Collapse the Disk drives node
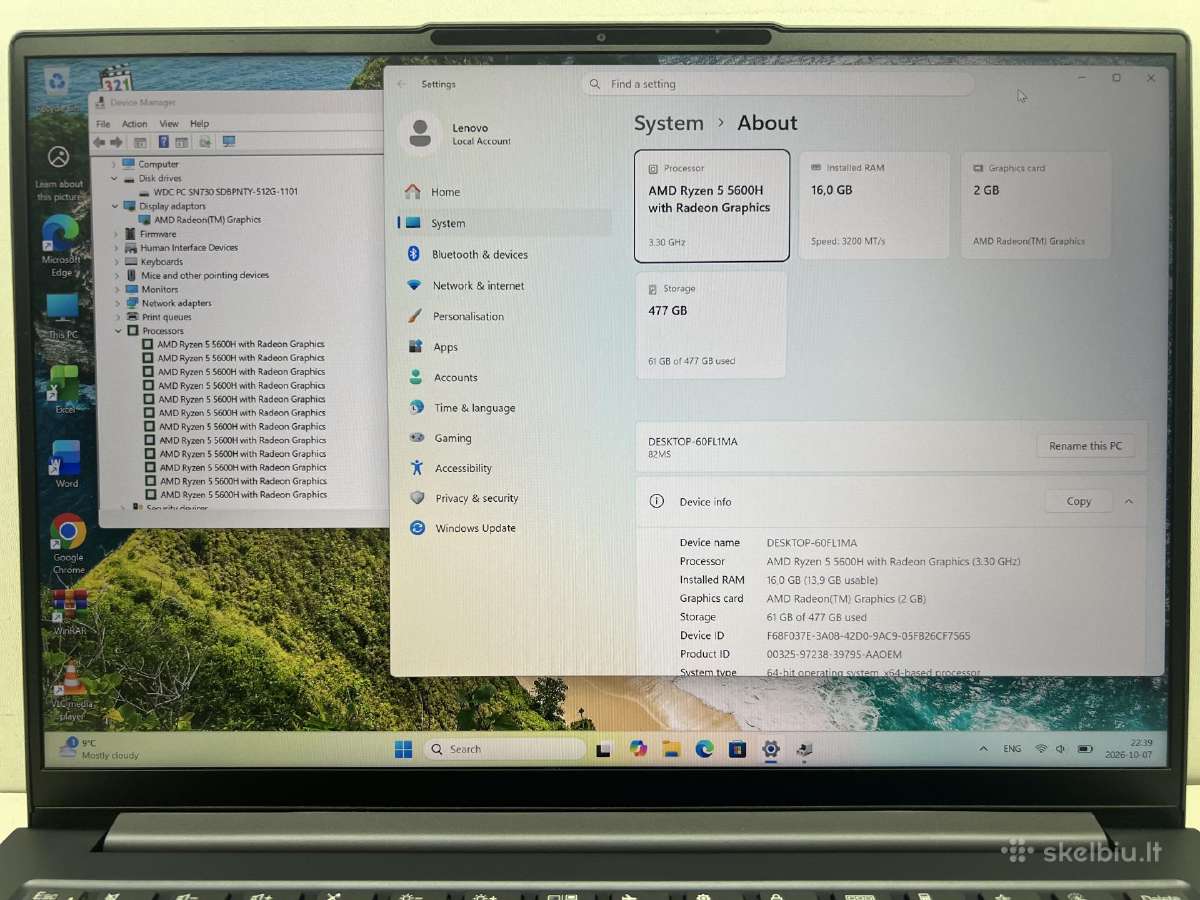 pos(114,178)
